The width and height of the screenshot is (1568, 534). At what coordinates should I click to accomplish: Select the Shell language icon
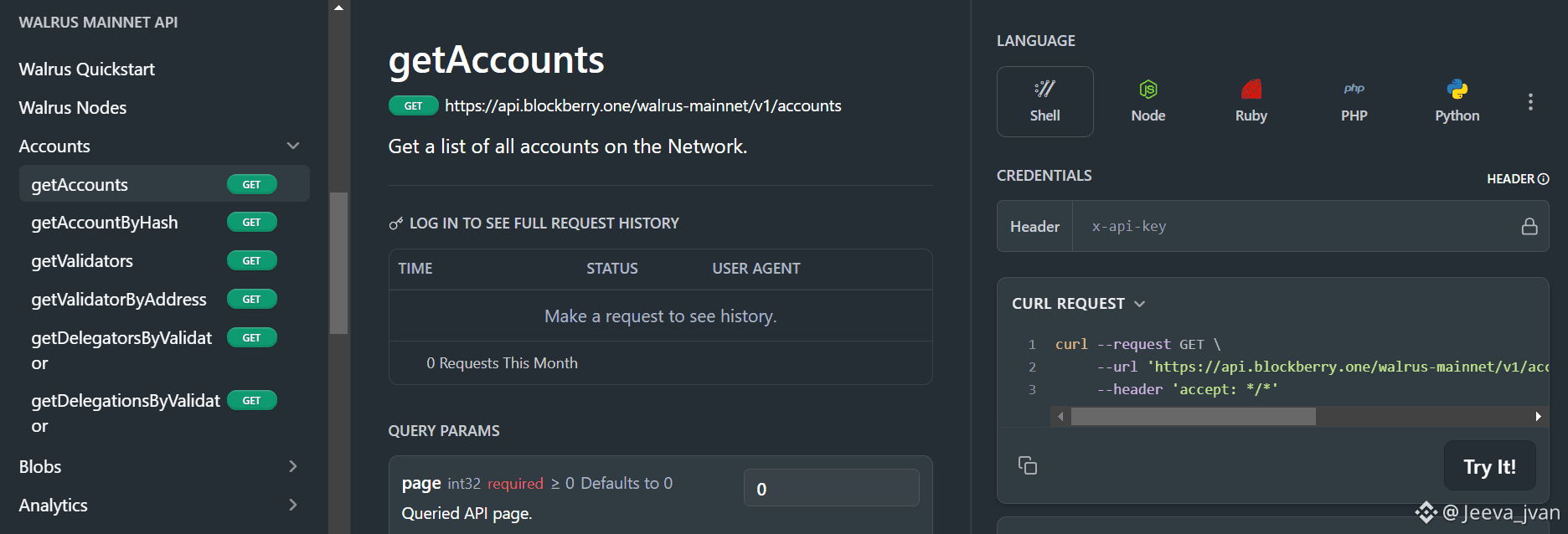[1044, 90]
